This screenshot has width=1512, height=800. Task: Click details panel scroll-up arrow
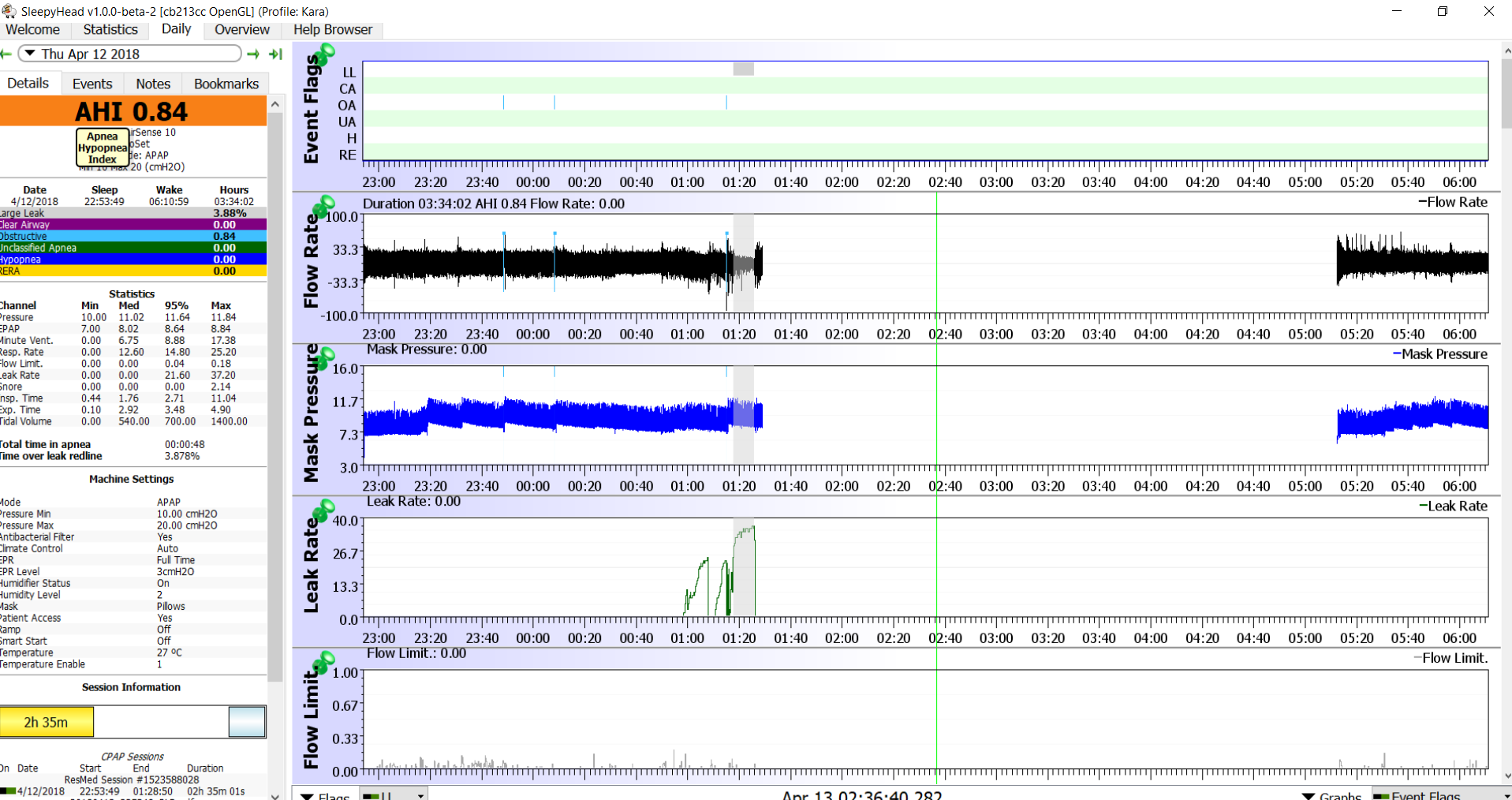pyautogui.click(x=274, y=104)
